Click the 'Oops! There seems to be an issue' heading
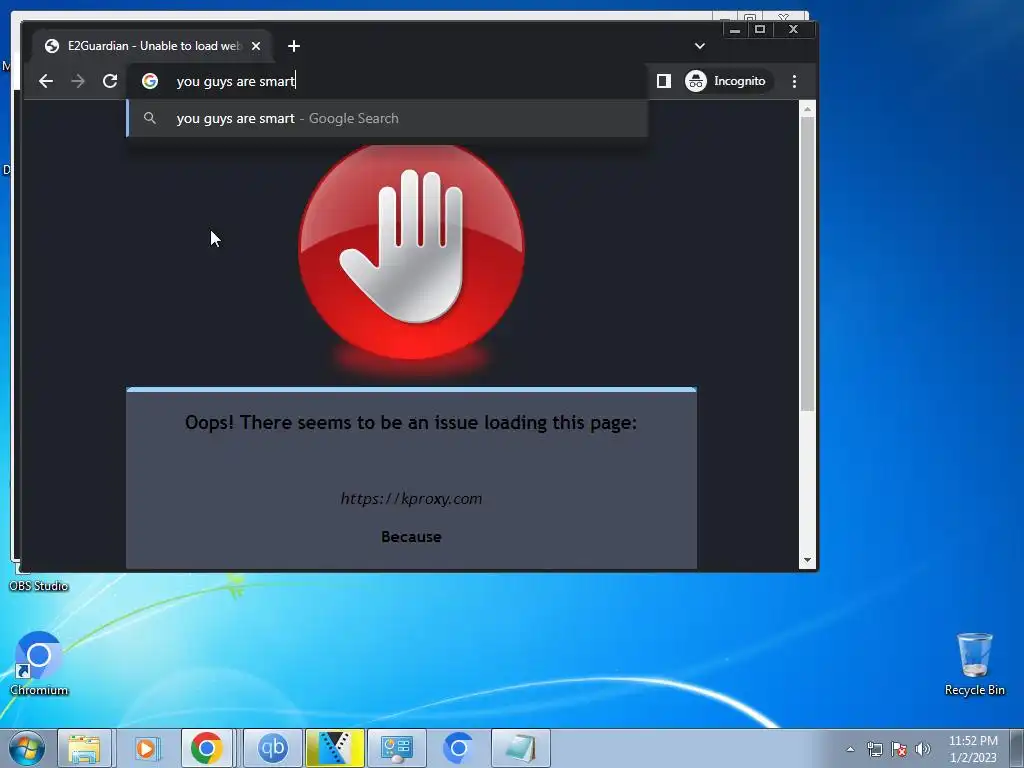The height and width of the screenshot is (768, 1024). [x=411, y=423]
